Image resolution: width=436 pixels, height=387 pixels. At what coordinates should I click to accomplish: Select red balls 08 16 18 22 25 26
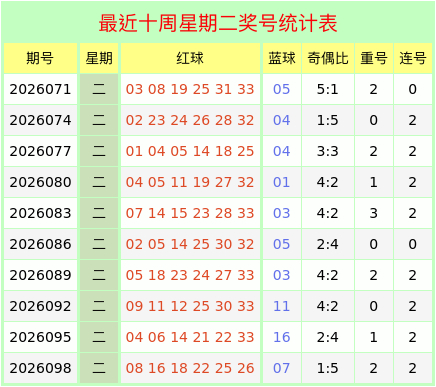click(x=190, y=368)
